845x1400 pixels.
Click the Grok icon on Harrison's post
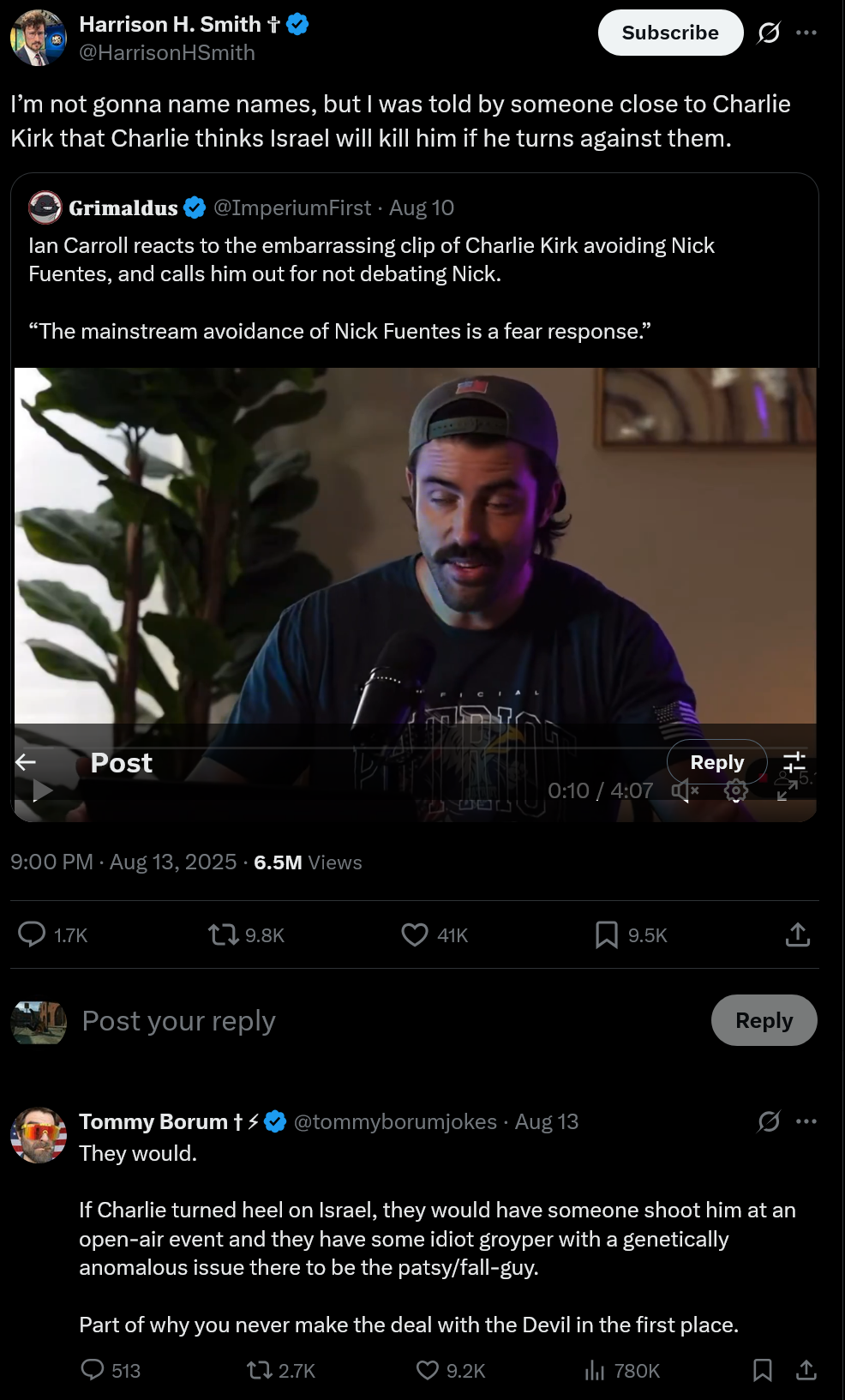[769, 33]
